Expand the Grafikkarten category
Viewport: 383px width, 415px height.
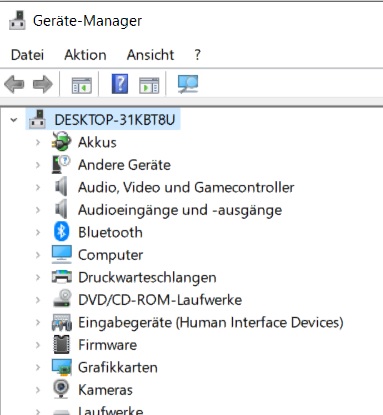coord(38,367)
